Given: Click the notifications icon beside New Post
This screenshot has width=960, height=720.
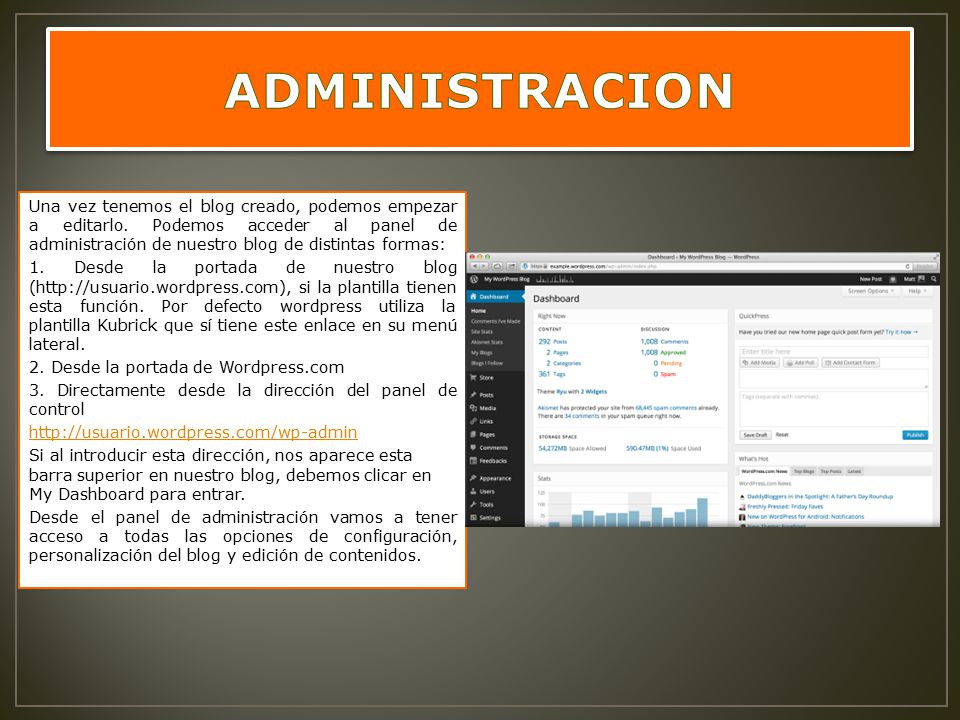Looking at the screenshot, I should tap(893, 279).
